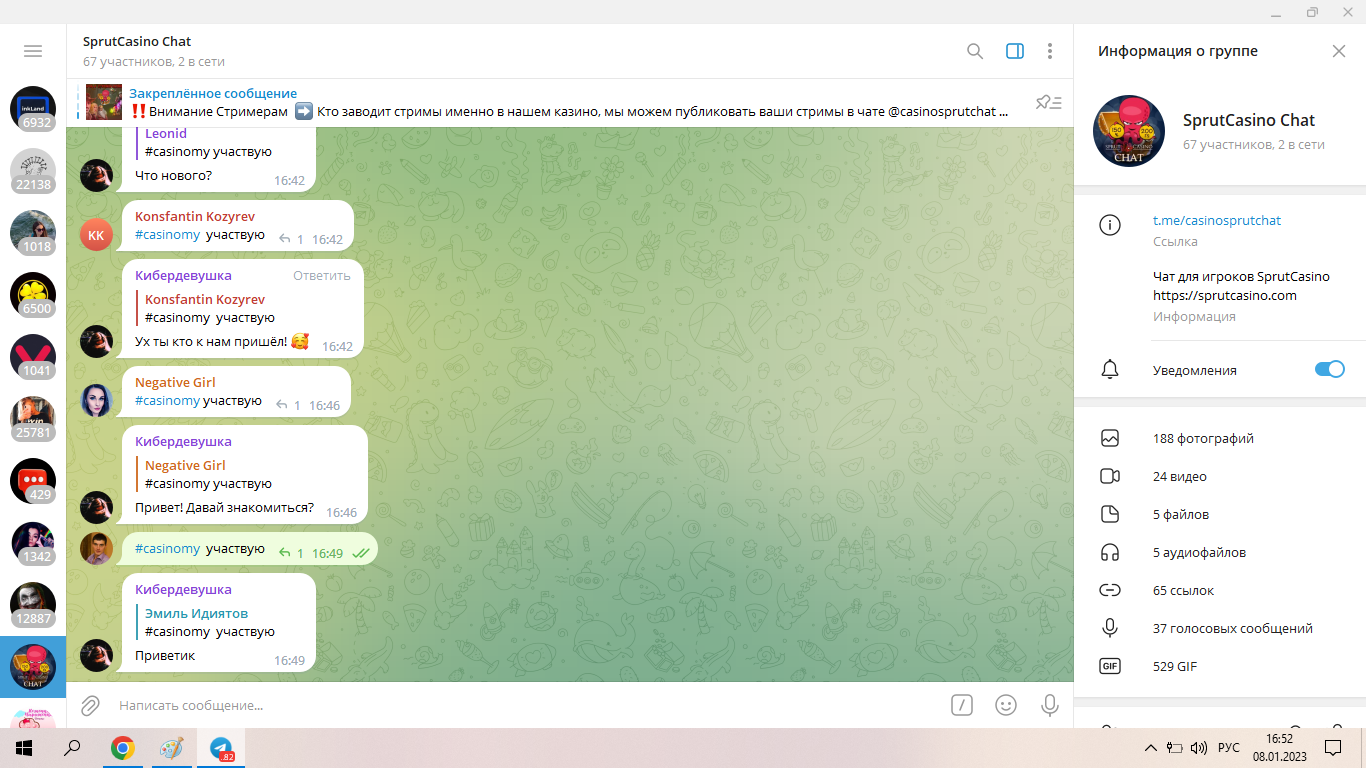
Task: Search within the SprutCasino chat
Action: coord(975,51)
